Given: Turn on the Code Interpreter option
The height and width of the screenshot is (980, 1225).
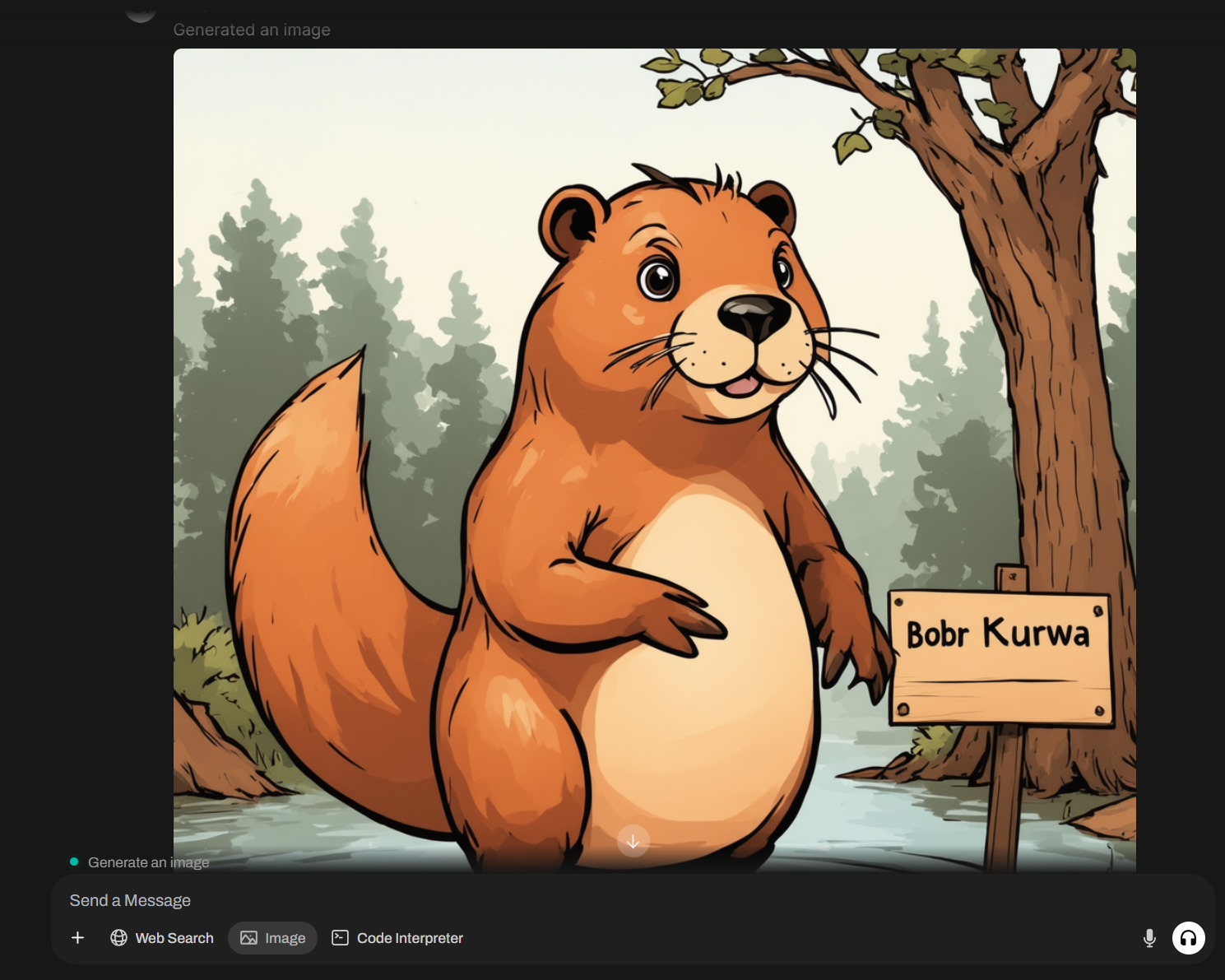Looking at the screenshot, I should 397,938.
